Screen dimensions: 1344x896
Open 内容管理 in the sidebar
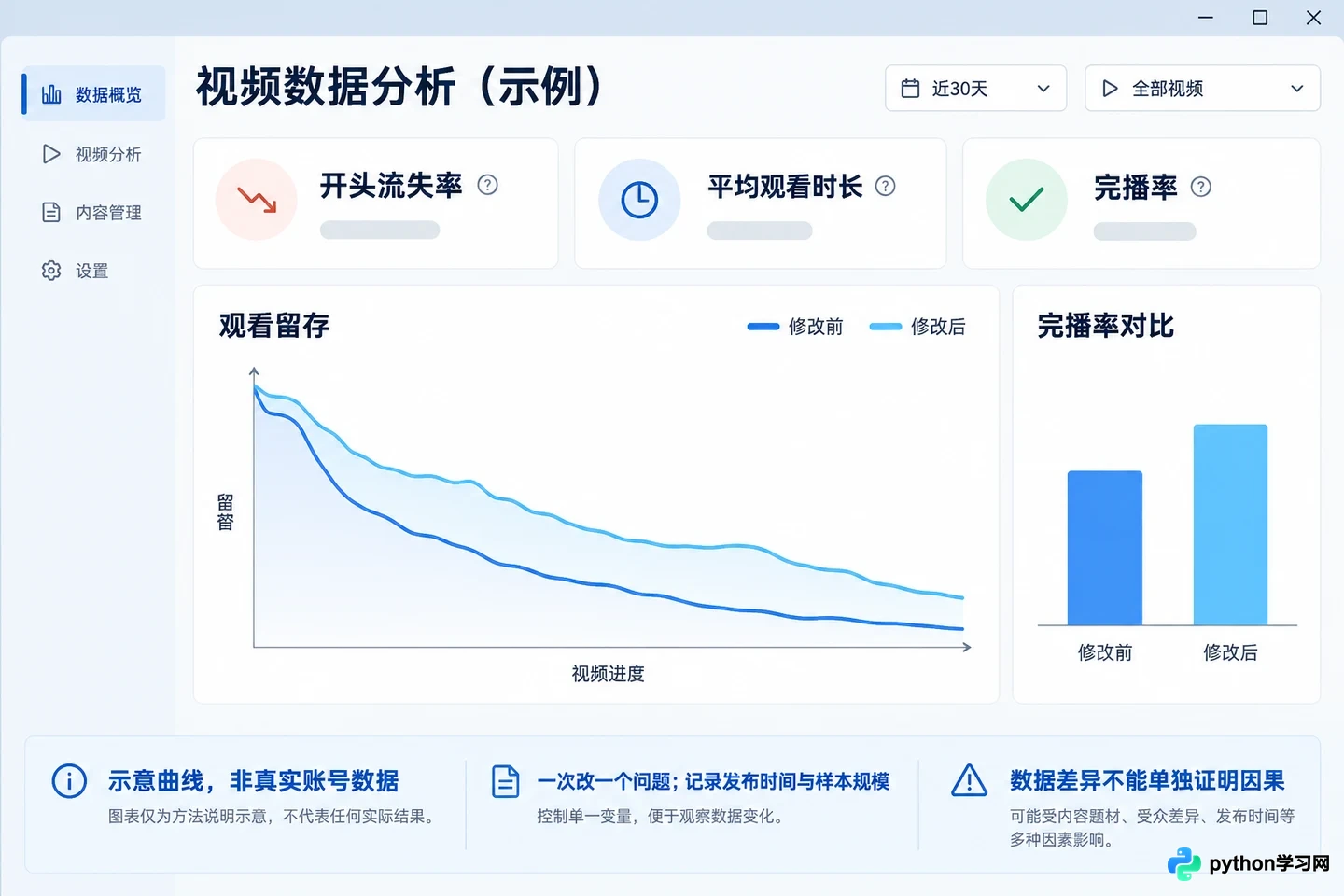(91, 213)
